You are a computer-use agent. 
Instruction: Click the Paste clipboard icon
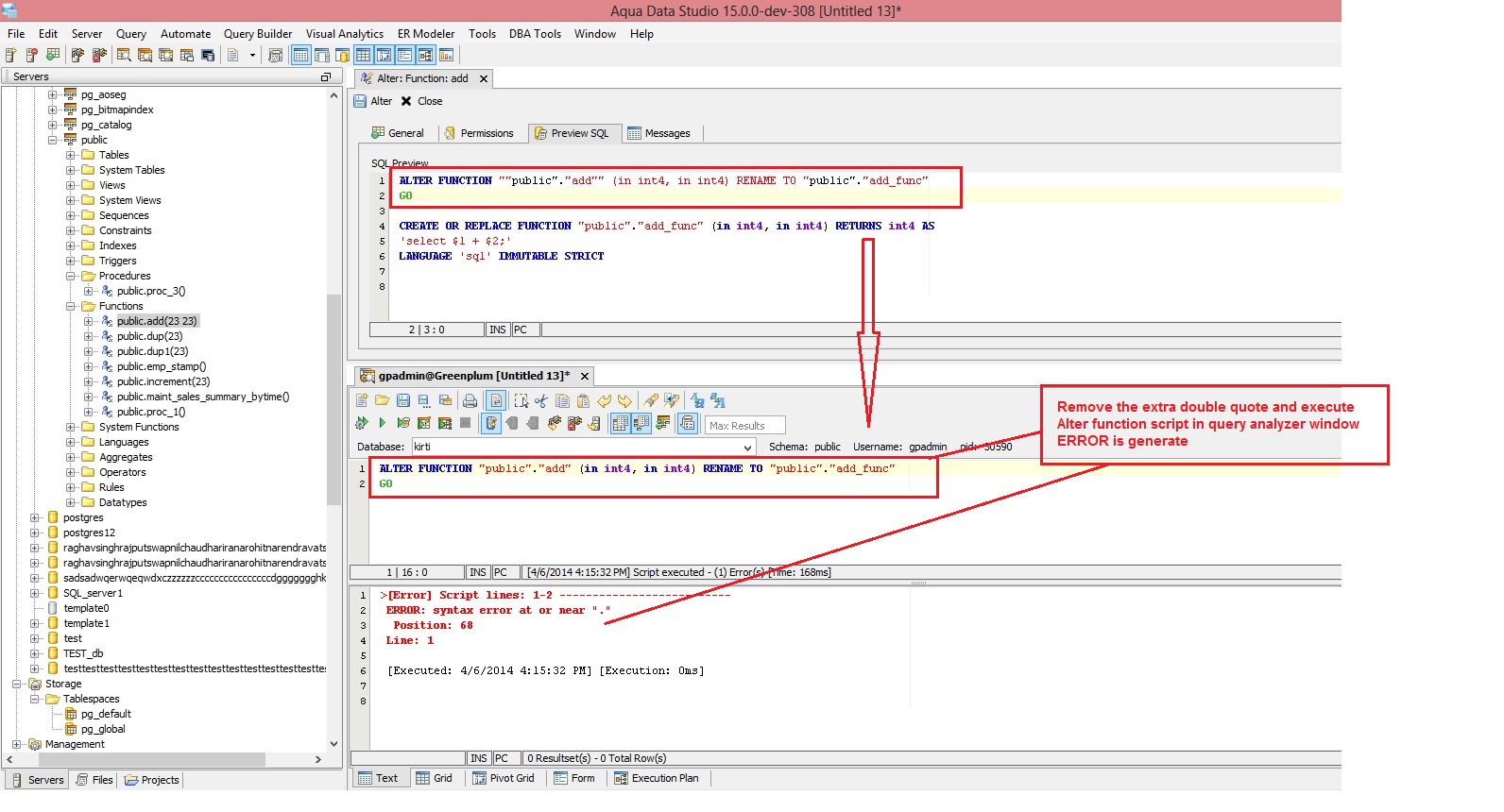click(583, 400)
